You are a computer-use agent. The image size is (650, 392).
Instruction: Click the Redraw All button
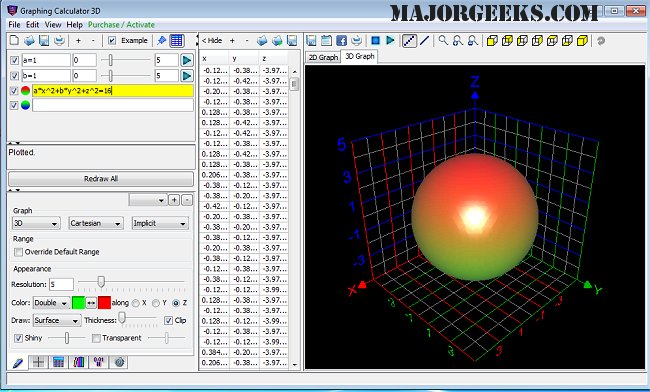[101, 179]
